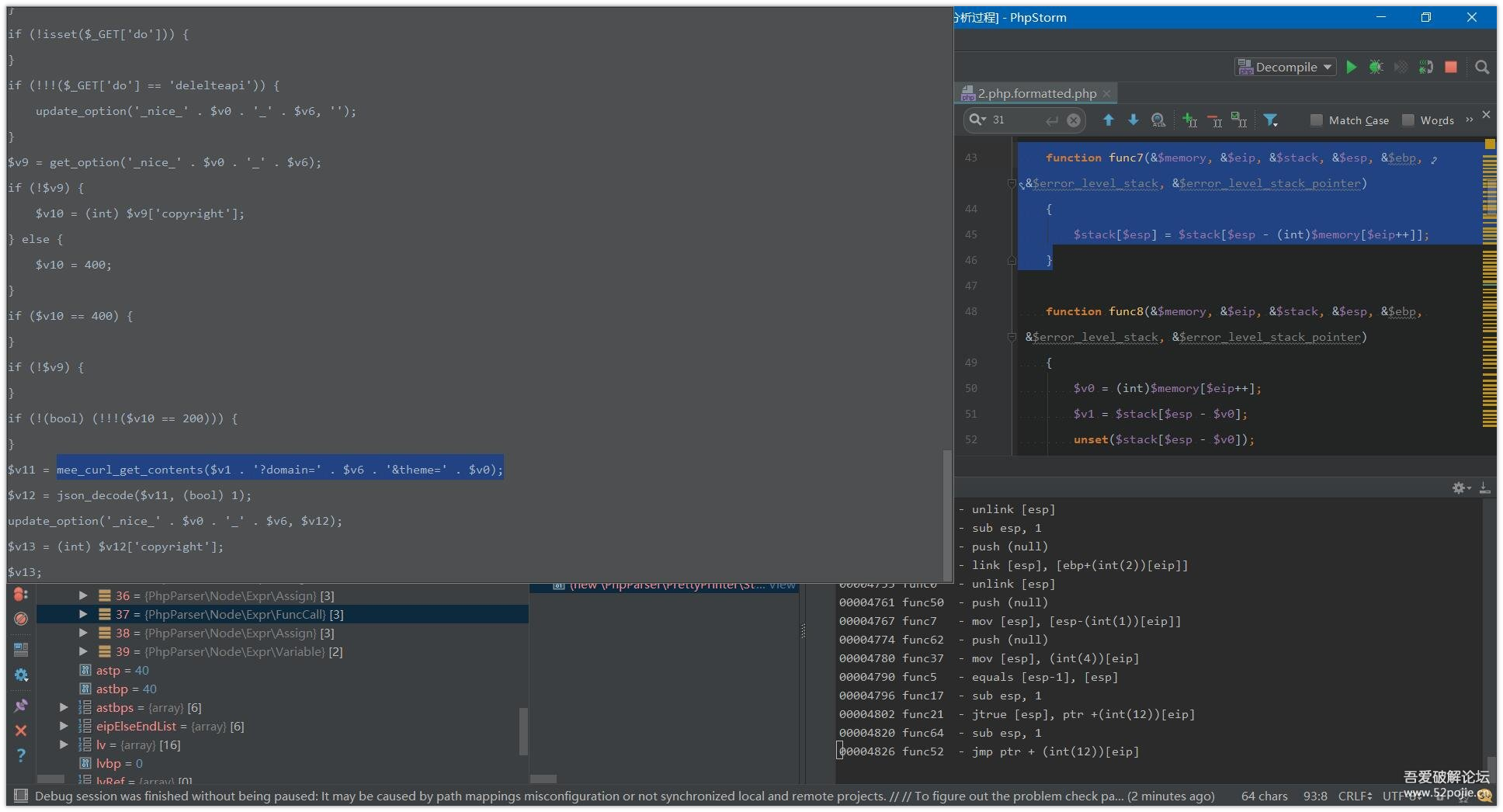Click the variables panel horizontal scrollbar
1503x812 pixels.
50,779
